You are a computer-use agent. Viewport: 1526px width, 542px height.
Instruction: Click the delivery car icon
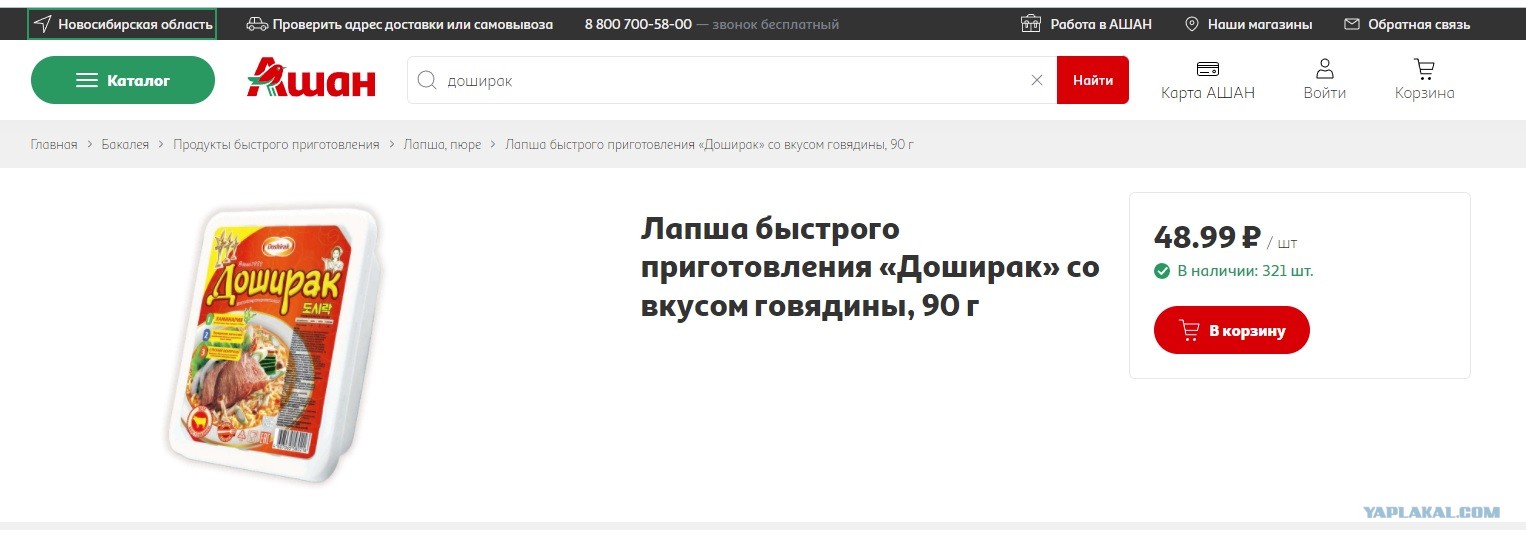click(x=257, y=24)
